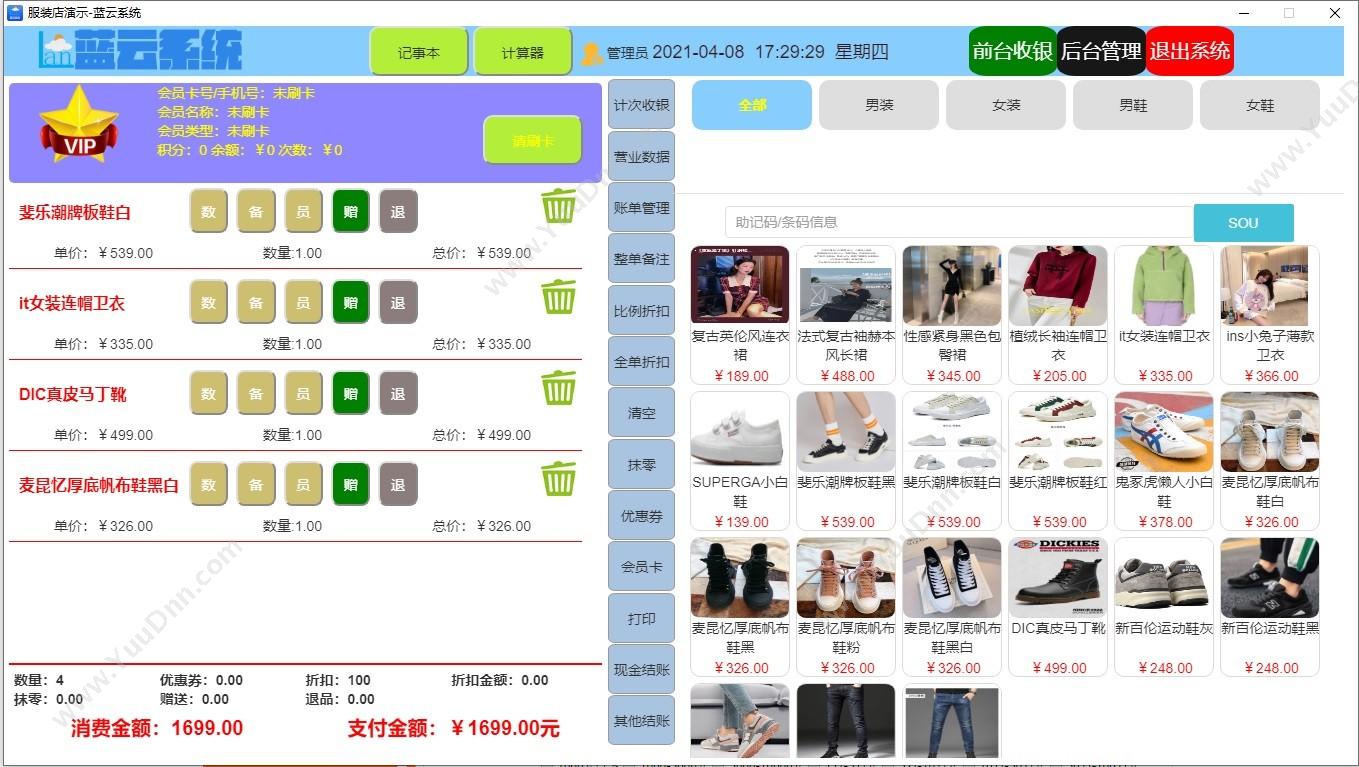Mark 斐乐潮牌板鞋白 as gift with 赠

pos(351,211)
